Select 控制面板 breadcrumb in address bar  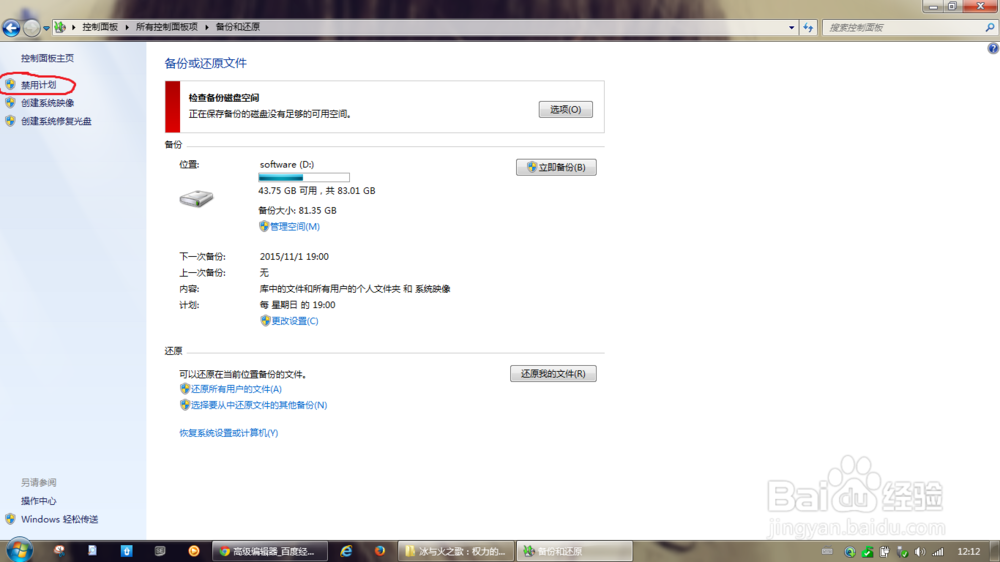point(100,27)
